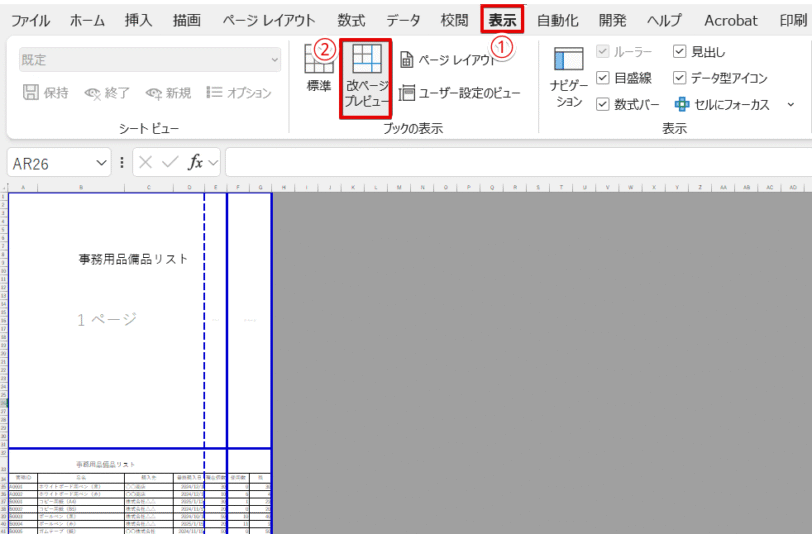Open the Acrobat ribbon tab
The width and height of the screenshot is (812, 534).
click(731, 21)
